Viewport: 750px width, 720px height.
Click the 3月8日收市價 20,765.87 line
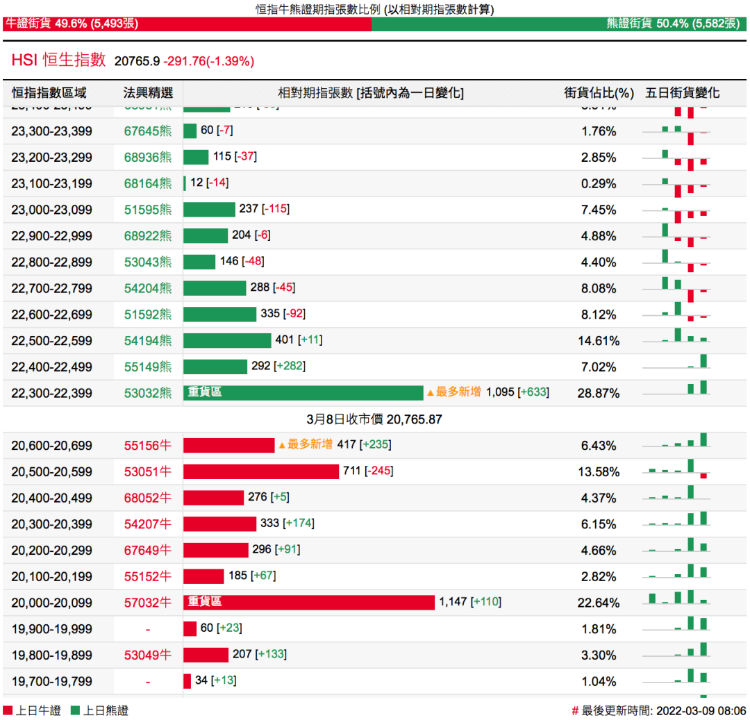374,420
